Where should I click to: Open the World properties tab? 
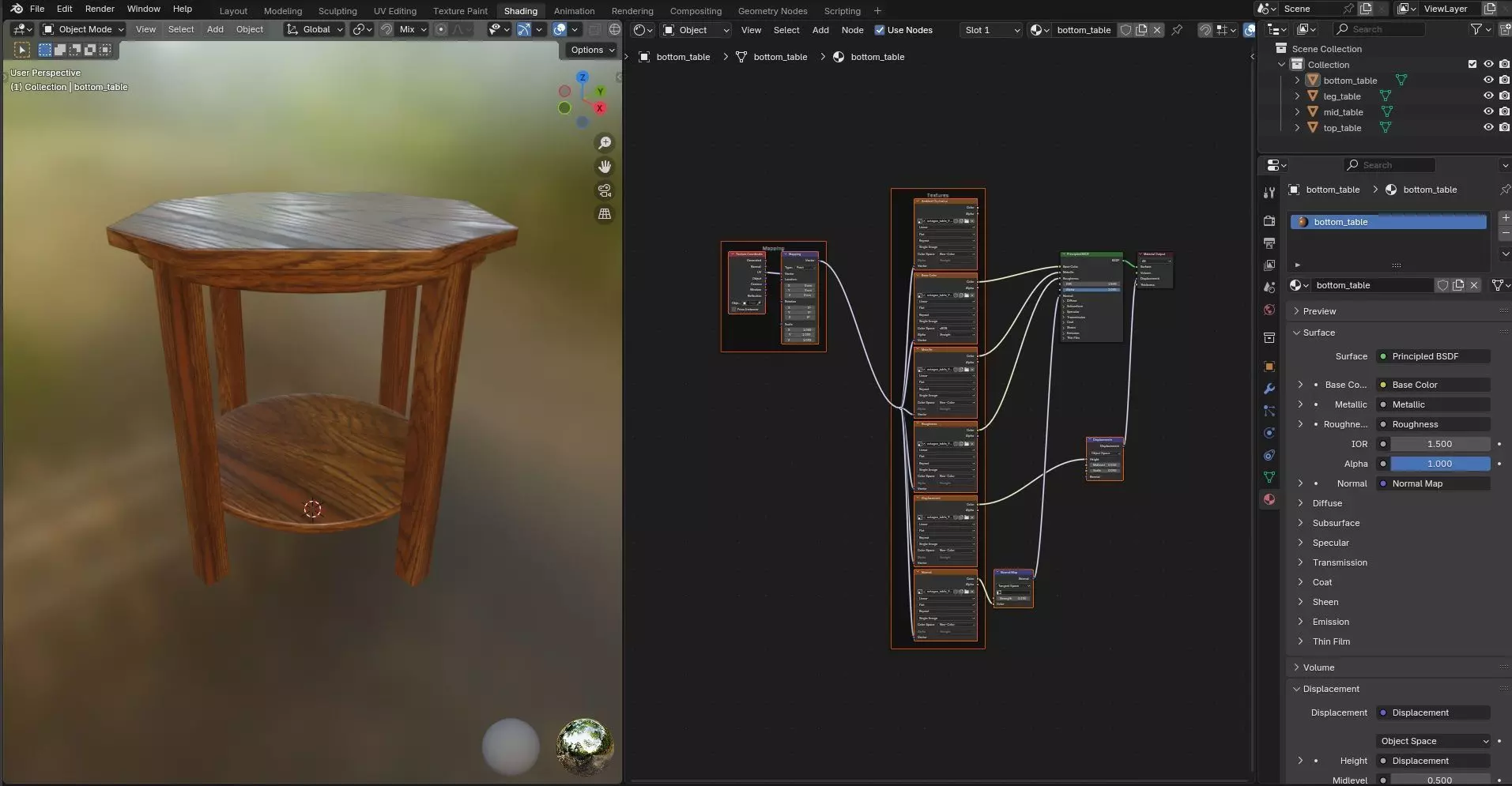[x=1269, y=310]
